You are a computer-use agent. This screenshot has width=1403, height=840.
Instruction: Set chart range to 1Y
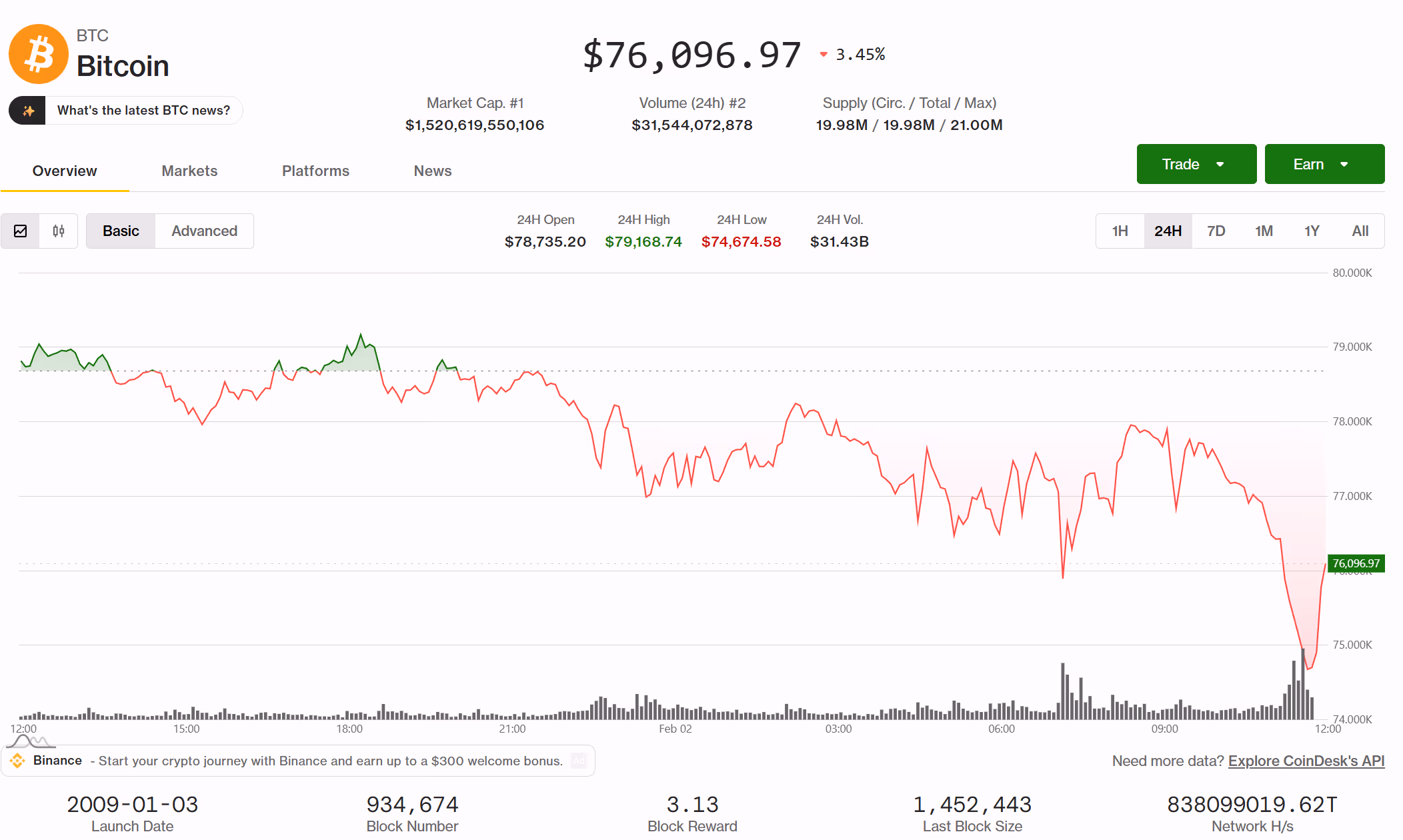point(1312,231)
